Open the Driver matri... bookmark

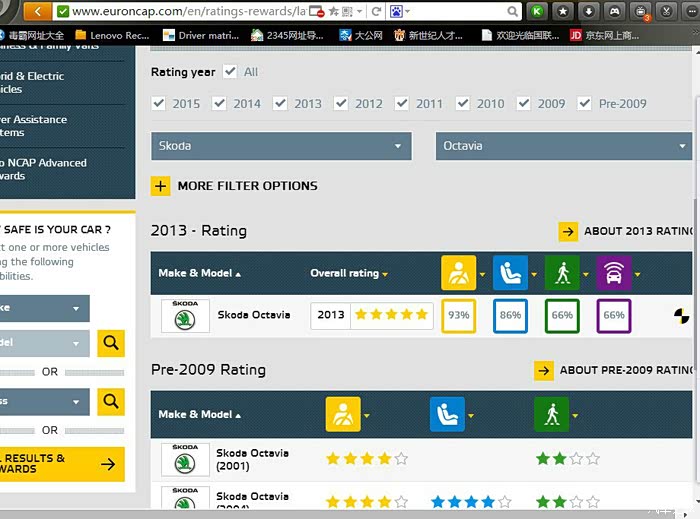pos(204,35)
